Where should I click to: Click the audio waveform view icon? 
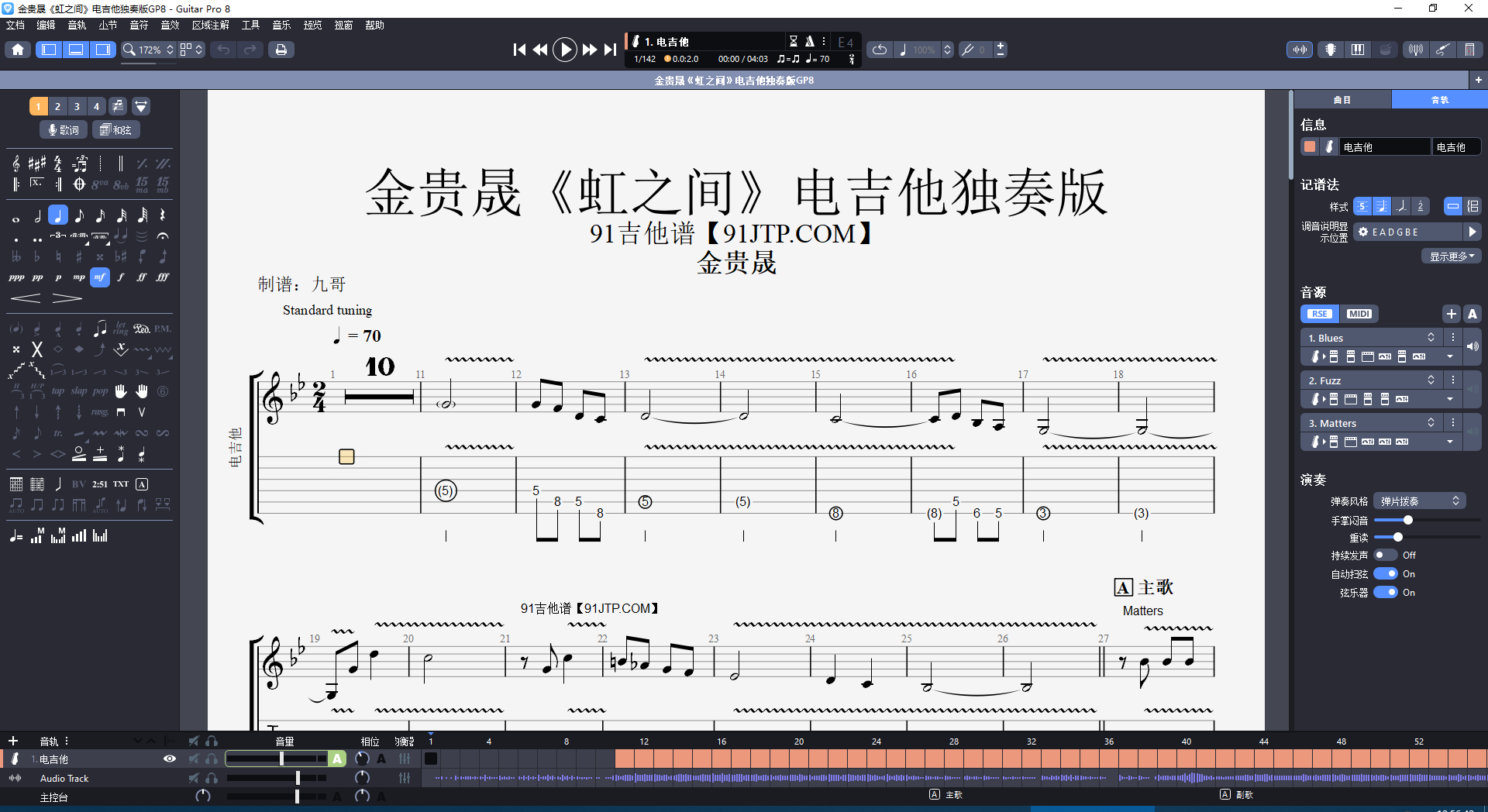point(1300,50)
